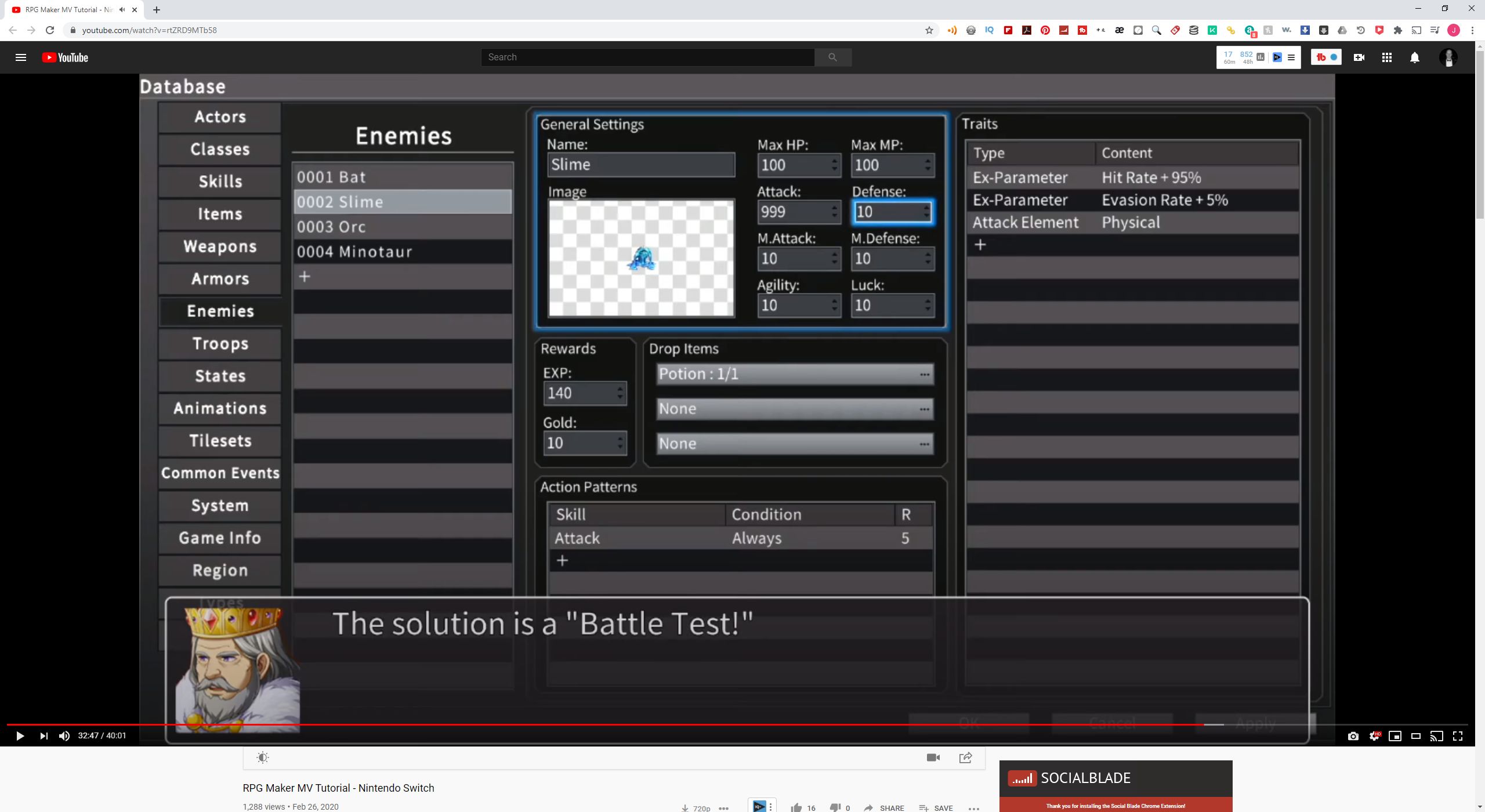Toggle the brightness sun icon below video

pyautogui.click(x=263, y=757)
